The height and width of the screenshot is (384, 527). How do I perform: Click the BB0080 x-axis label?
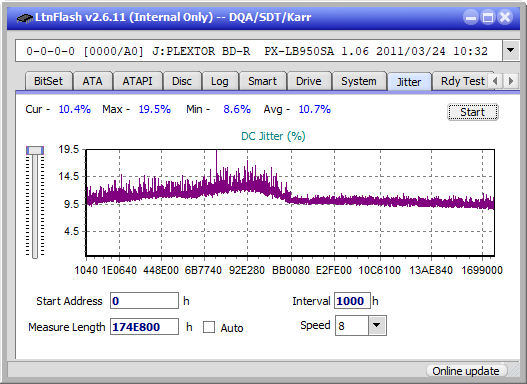(291, 270)
